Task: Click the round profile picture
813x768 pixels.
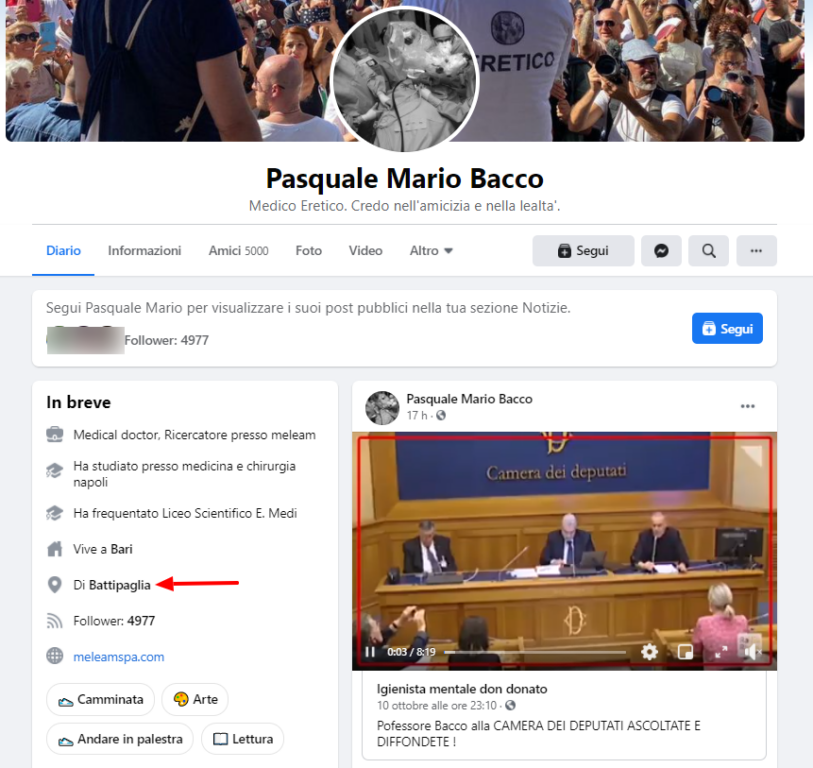Action: [x=404, y=80]
